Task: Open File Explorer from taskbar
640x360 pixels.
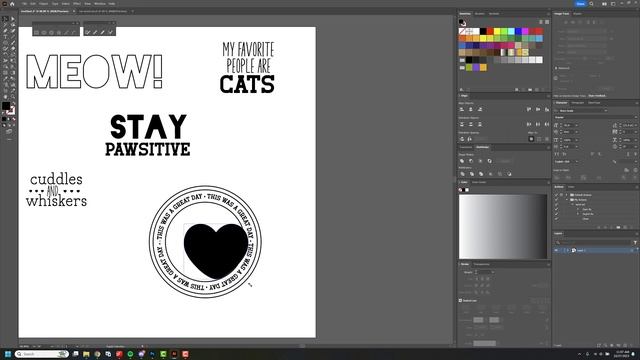Action: tap(86, 354)
